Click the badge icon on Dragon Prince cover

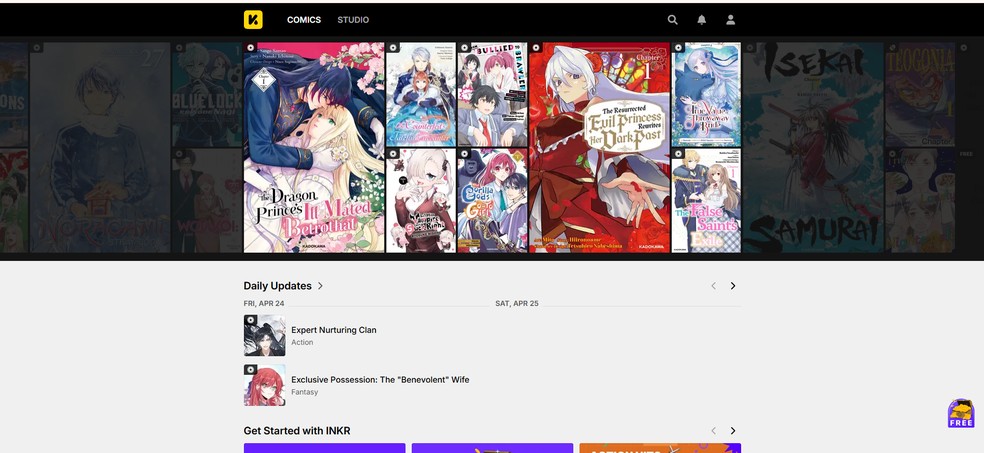250,48
